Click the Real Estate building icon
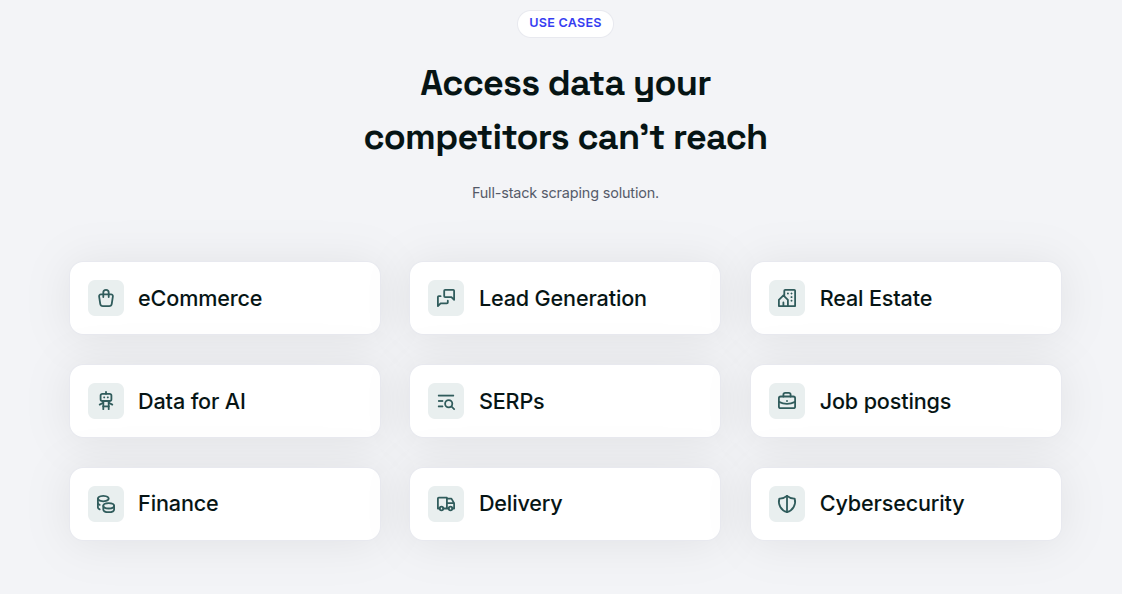Viewport: 1122px width, 594px height. point(787,298)
